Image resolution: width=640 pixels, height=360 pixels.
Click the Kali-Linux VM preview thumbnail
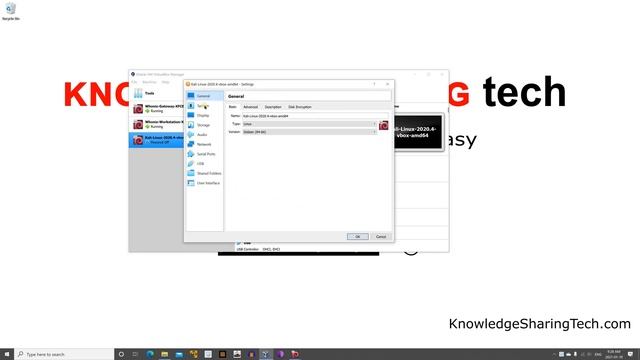pyautogui.click(x=418, y=132)
